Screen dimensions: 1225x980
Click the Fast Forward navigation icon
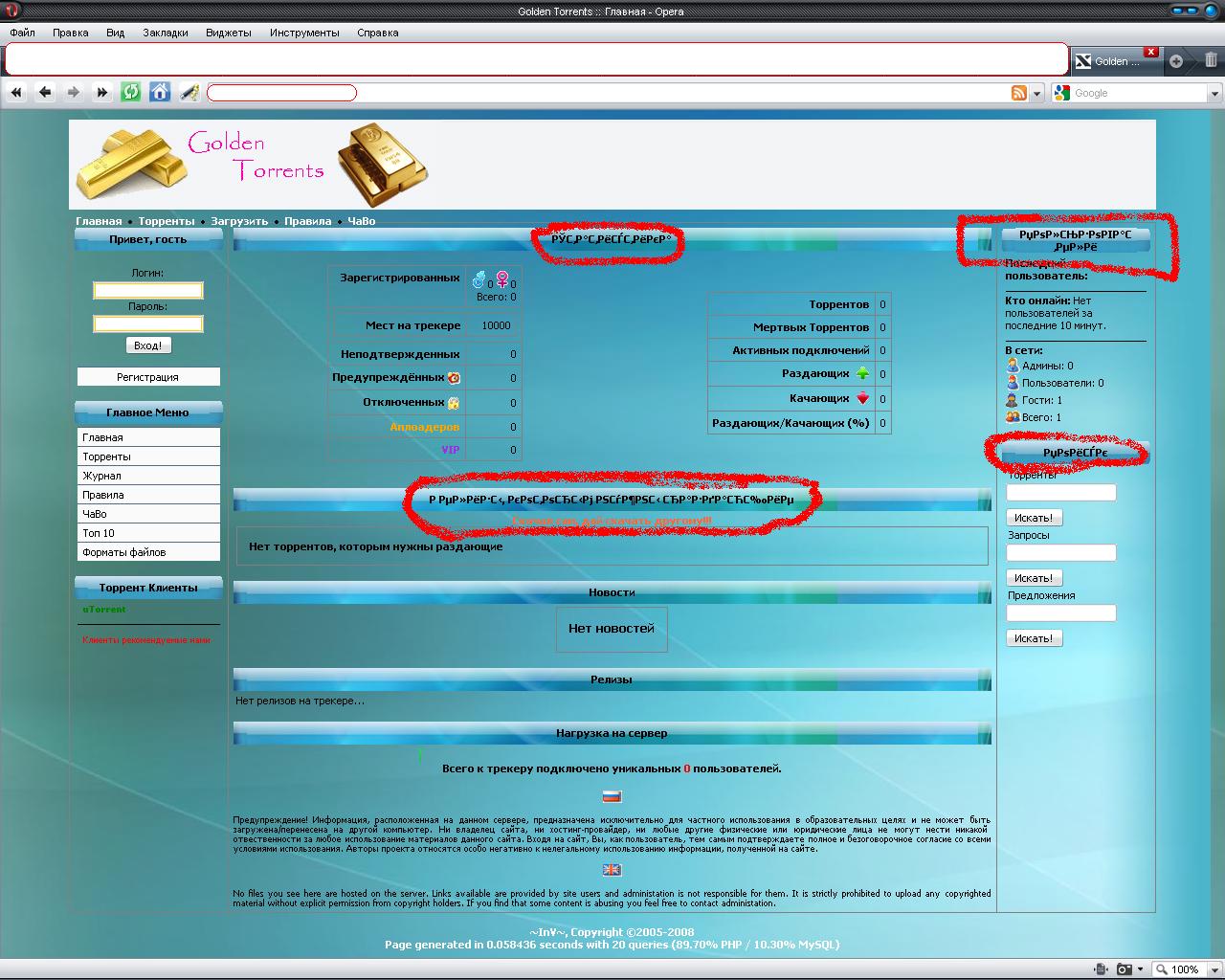[x=101, y=92]
